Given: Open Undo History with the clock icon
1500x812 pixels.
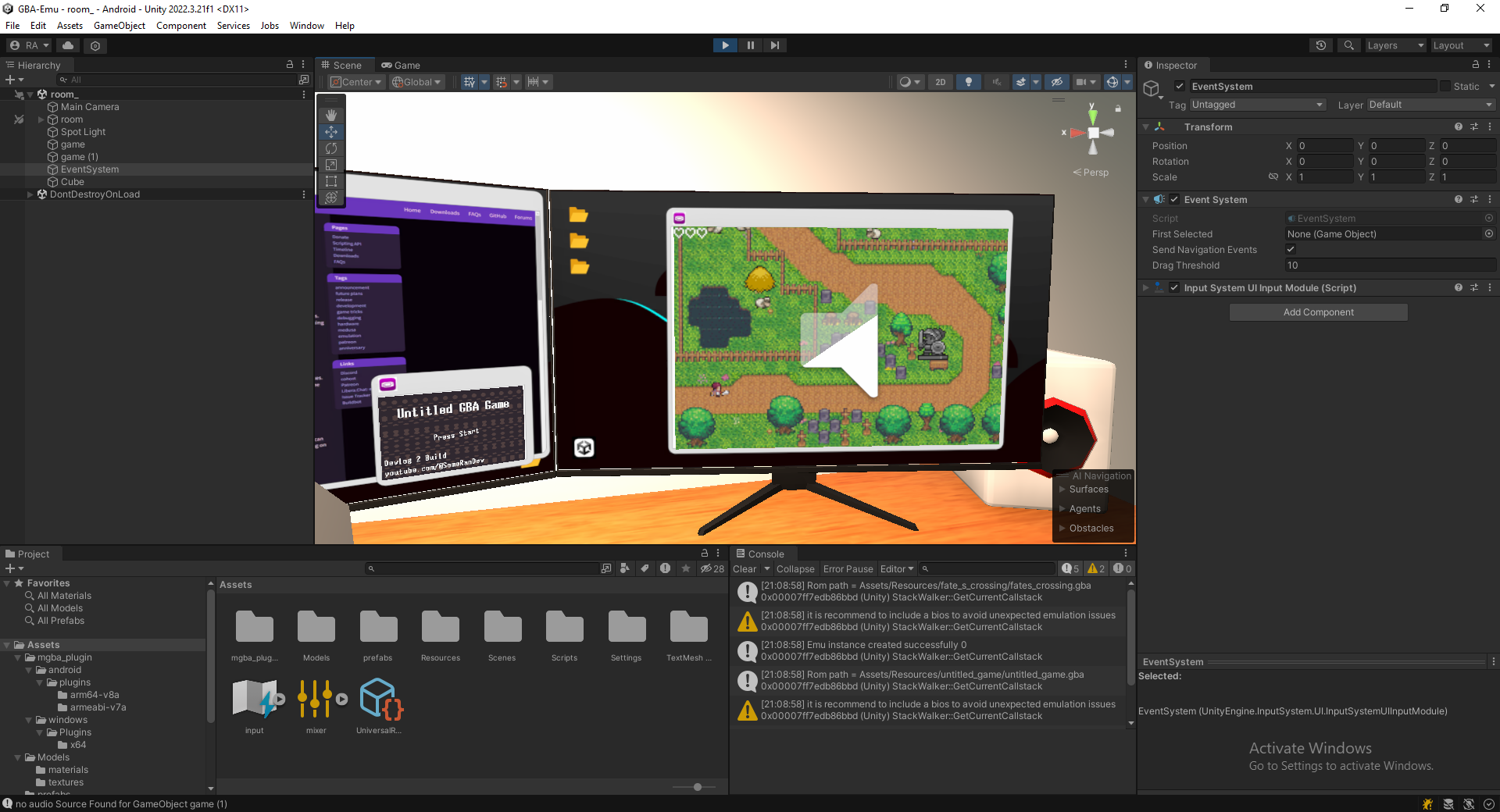Looking at the screenshot, I should (x=1321, y=45).
